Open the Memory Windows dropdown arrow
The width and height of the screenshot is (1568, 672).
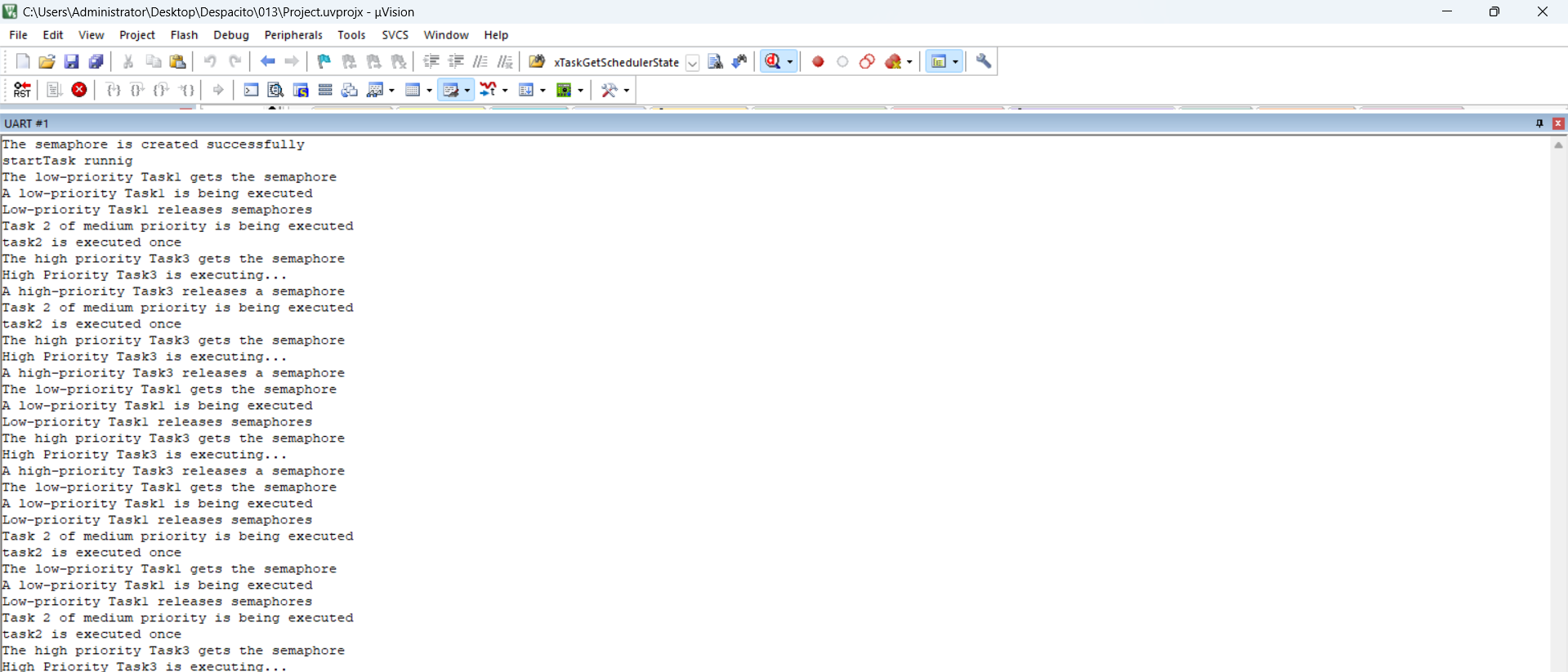(430, 91)
